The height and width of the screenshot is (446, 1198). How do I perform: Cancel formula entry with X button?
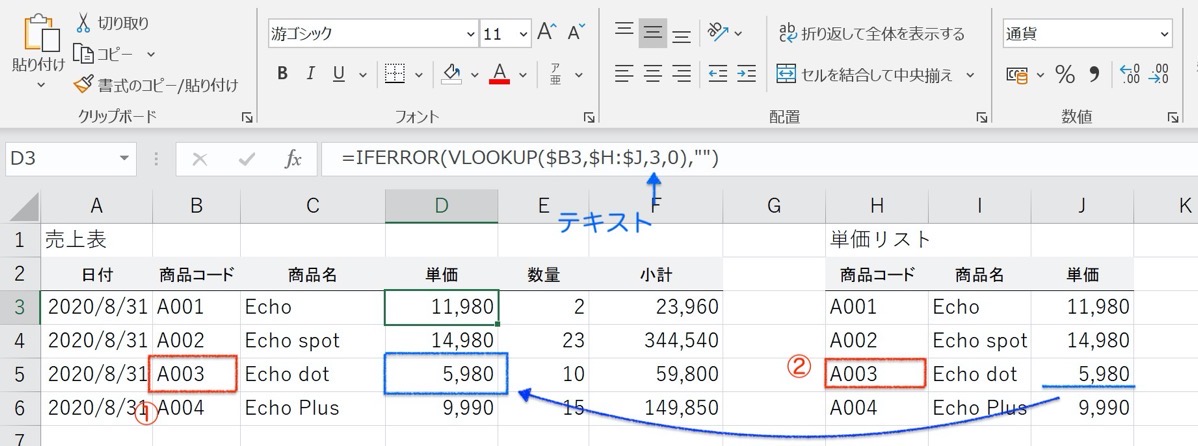tap(199, 159)
